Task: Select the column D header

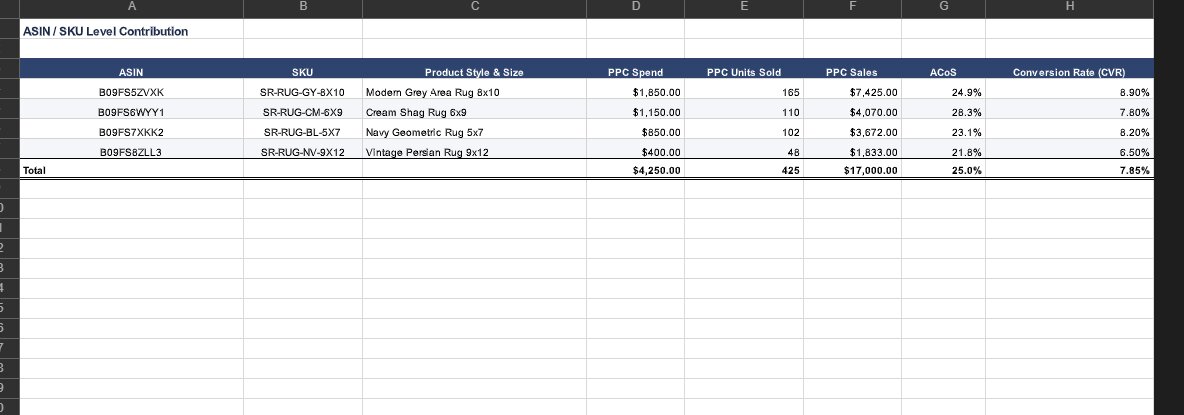Action: click(635, 7)
